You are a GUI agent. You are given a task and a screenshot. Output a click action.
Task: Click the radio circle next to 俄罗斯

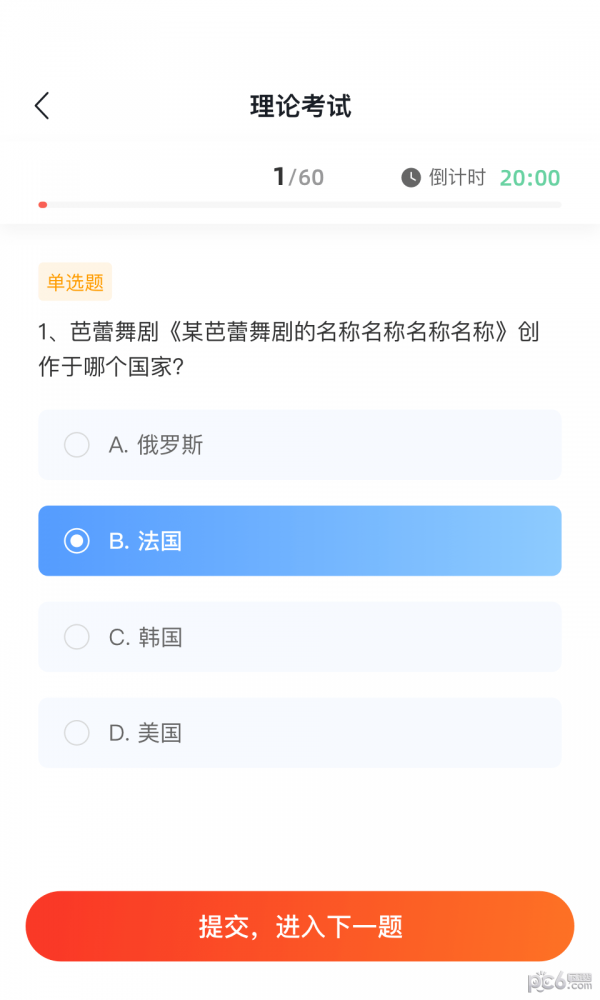[77, 445]
